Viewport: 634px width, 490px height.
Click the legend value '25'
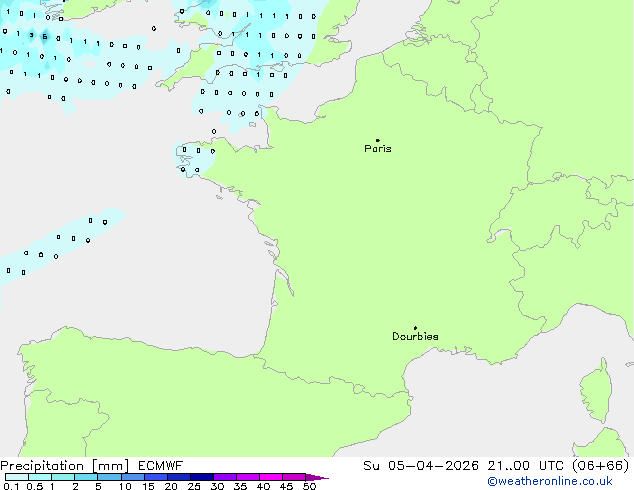click(x=194, y=486)
